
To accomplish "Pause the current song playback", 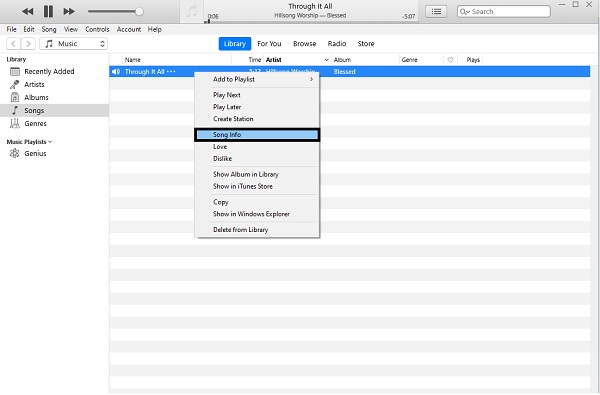I will (48, 11).
